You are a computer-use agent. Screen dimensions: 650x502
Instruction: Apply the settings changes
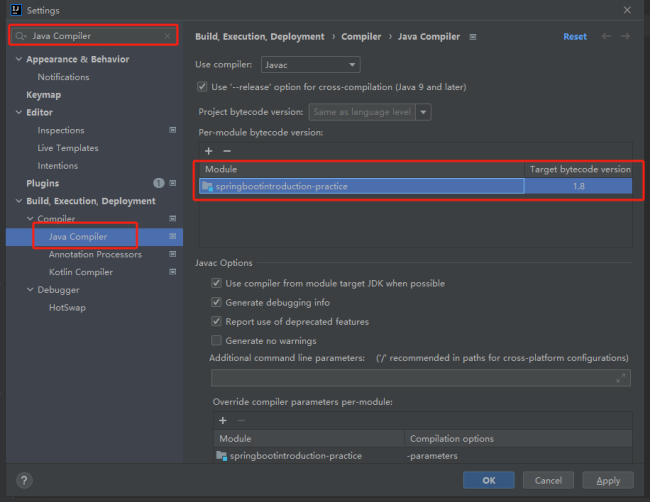(x=608, y=480)
